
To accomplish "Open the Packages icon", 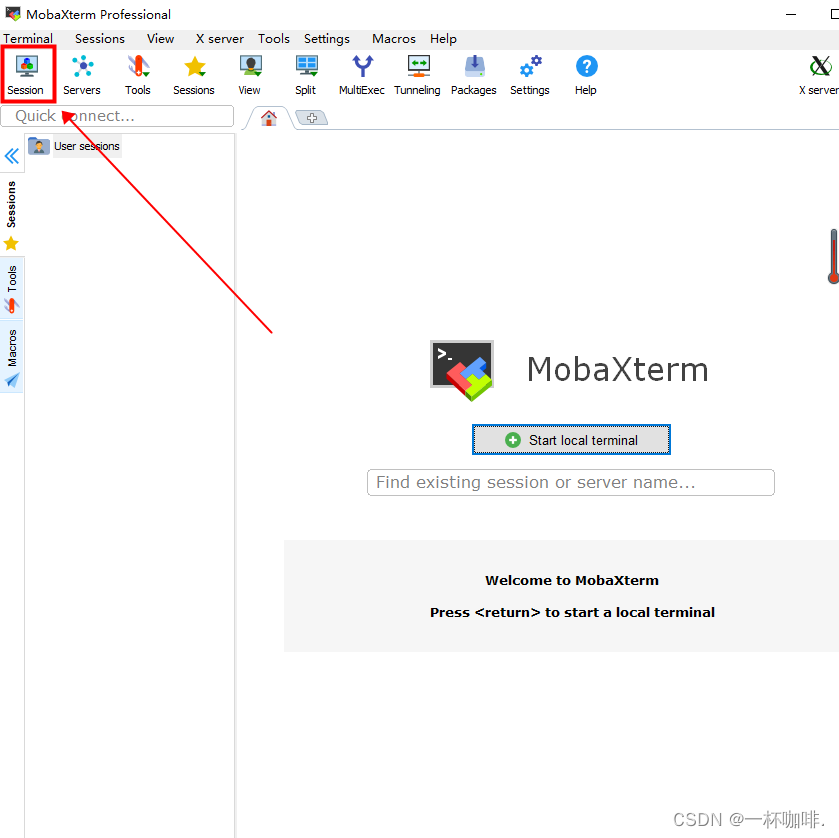I will pyautogui.click(x=474, y=74).
